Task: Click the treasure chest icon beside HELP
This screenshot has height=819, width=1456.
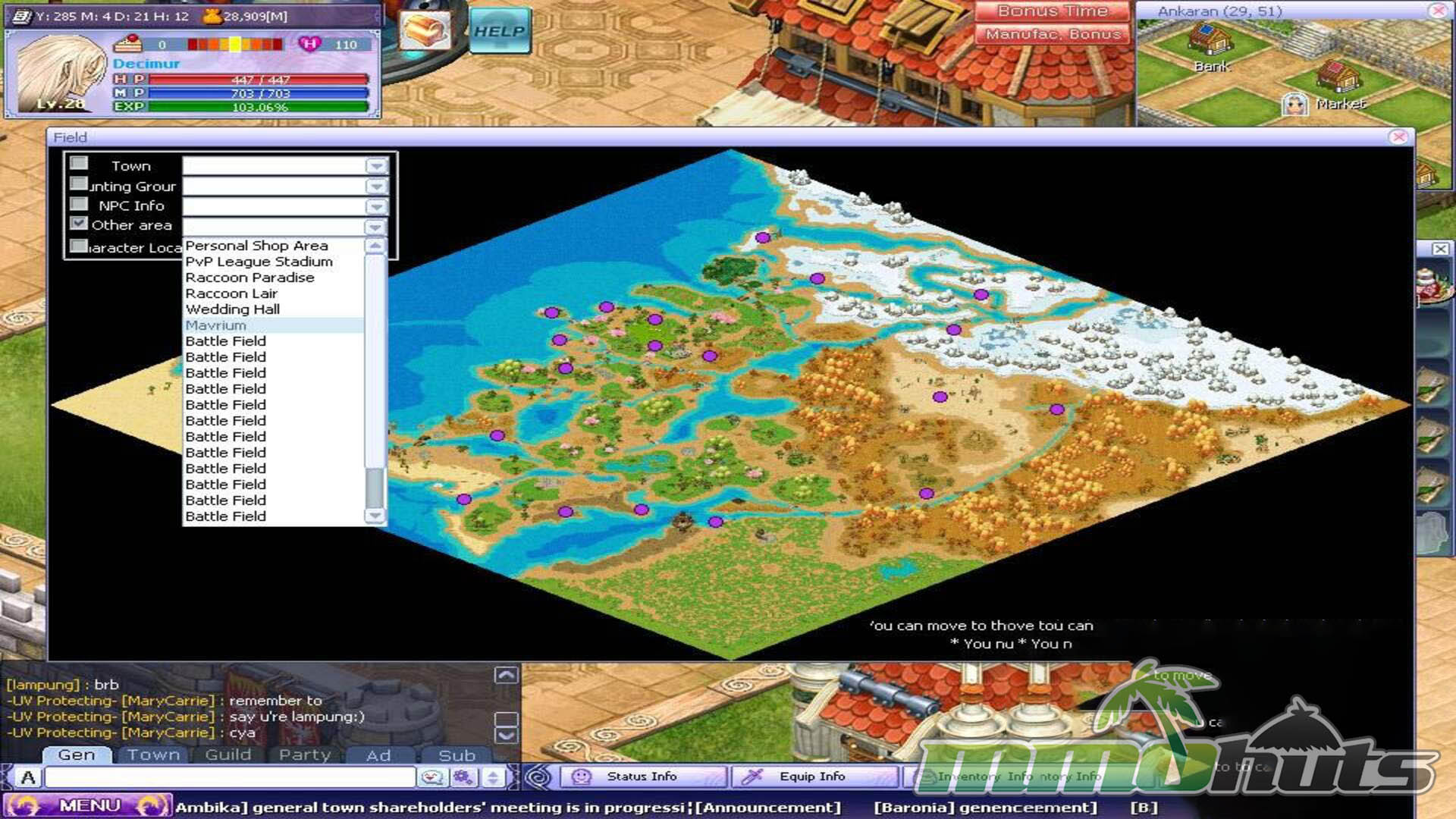Action: click(425, 30)
